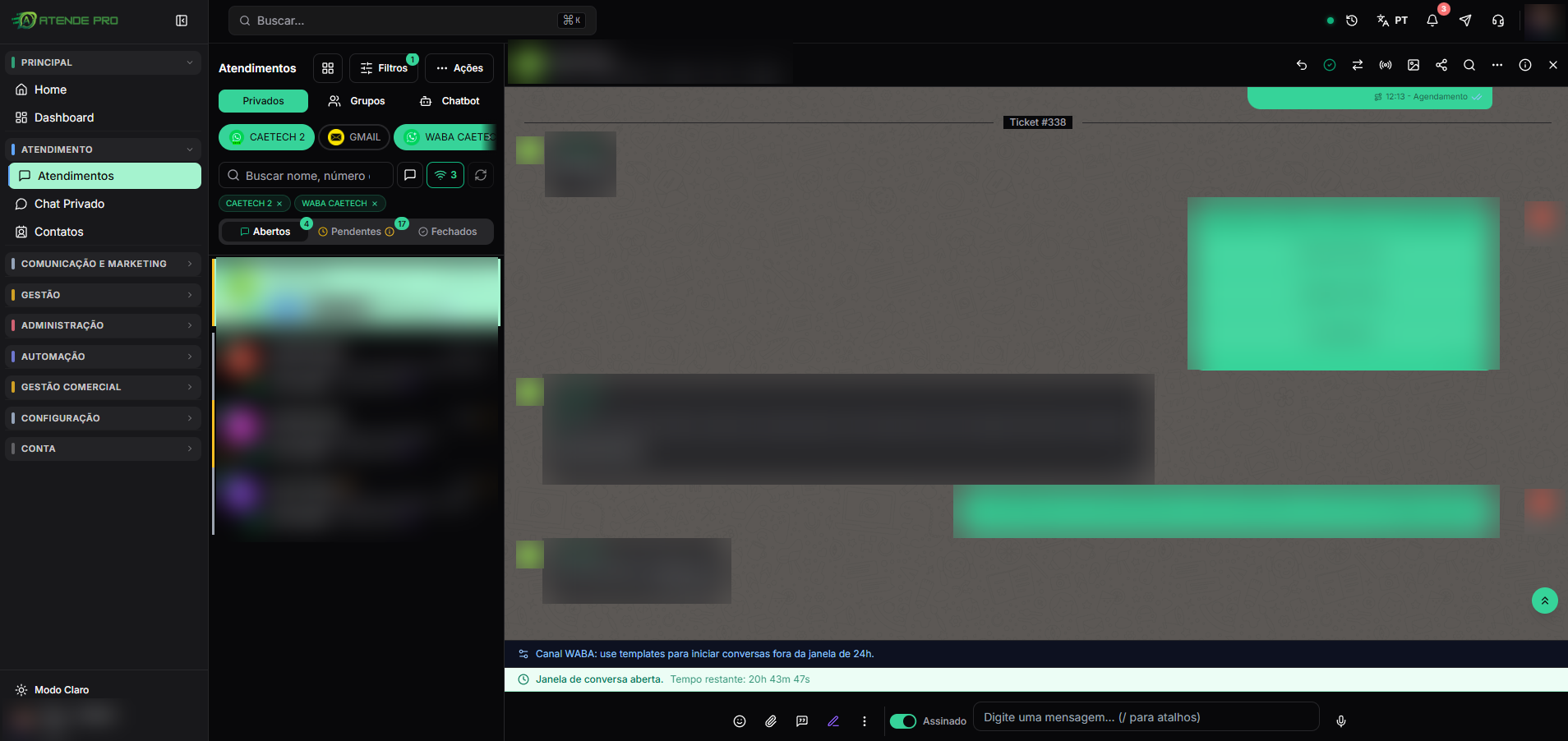Image resolution: width=1568 pixels, height=741 pixels.
Task: Refresh the ticket list with the reload icon
Action: (481, 175)
